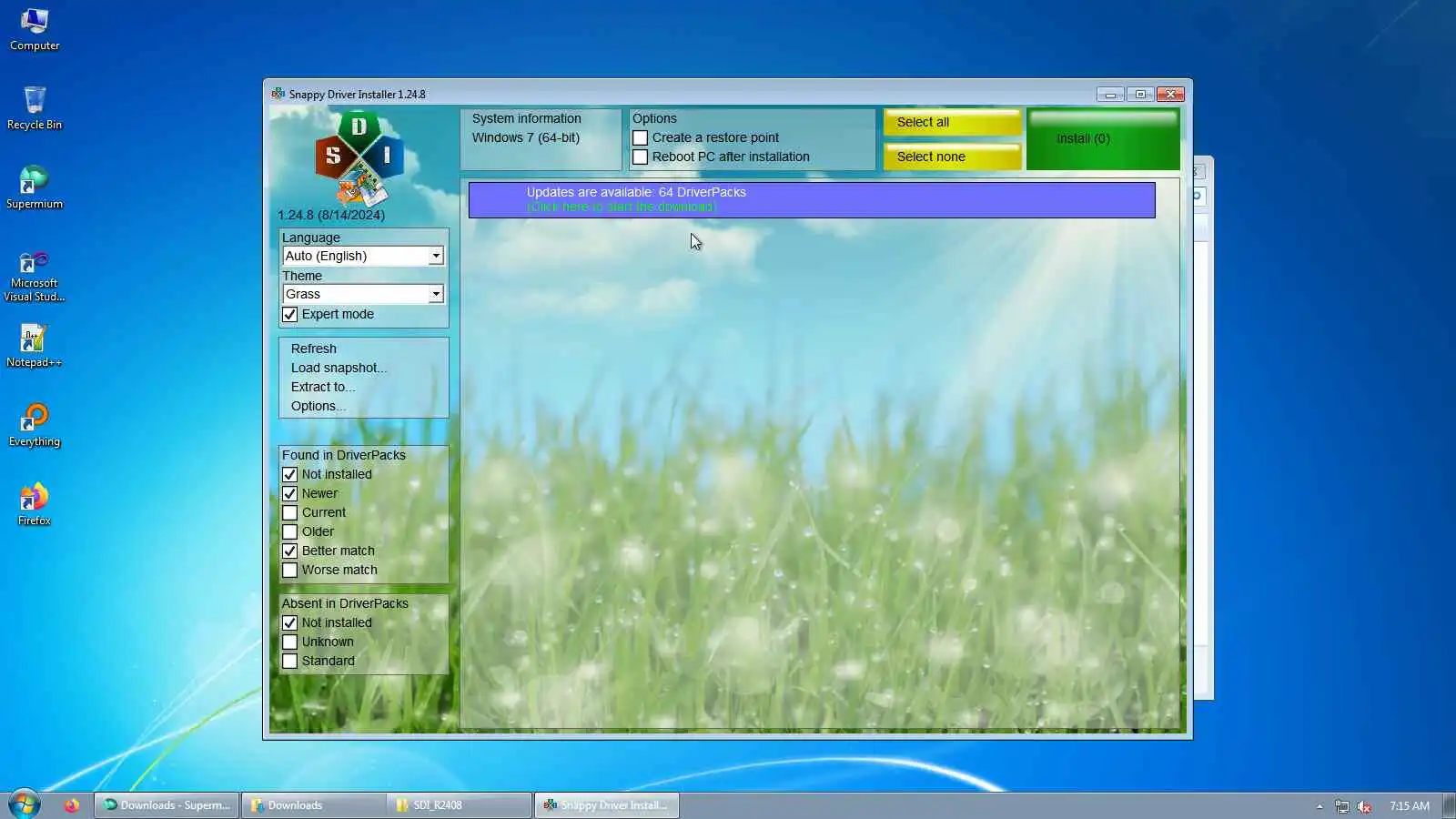Open the network tray icon
Image resolution: width=1456 pixels, height=819 pixels.
click(x=1342, y=806)
